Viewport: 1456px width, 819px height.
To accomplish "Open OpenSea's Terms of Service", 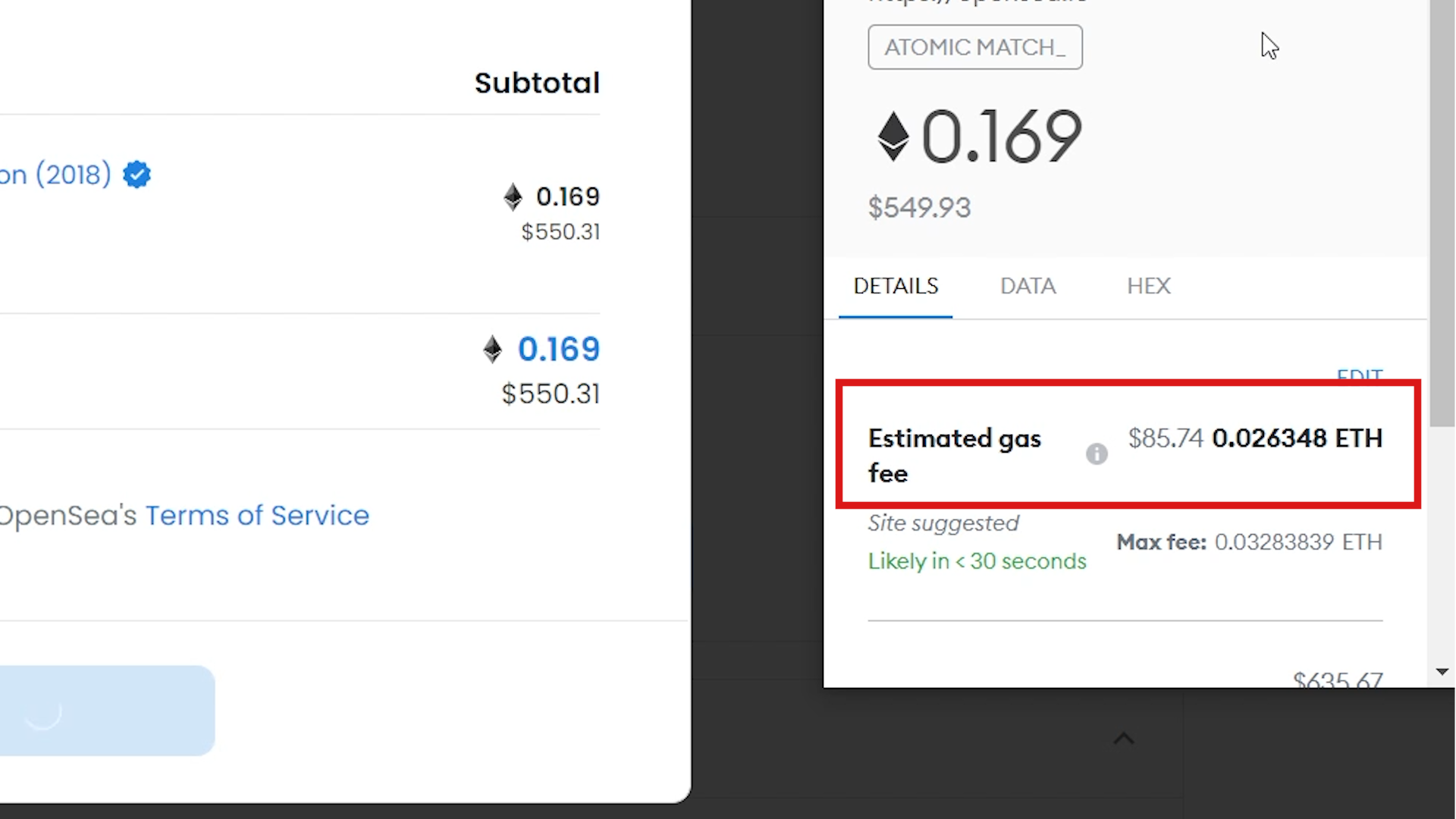I will [x=256, y=515].
